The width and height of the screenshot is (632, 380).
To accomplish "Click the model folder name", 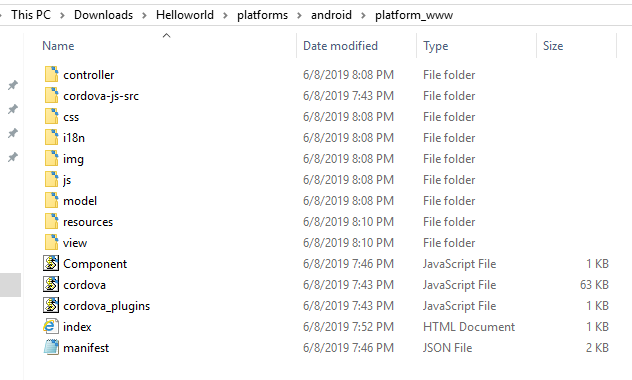I will (80, 201).
